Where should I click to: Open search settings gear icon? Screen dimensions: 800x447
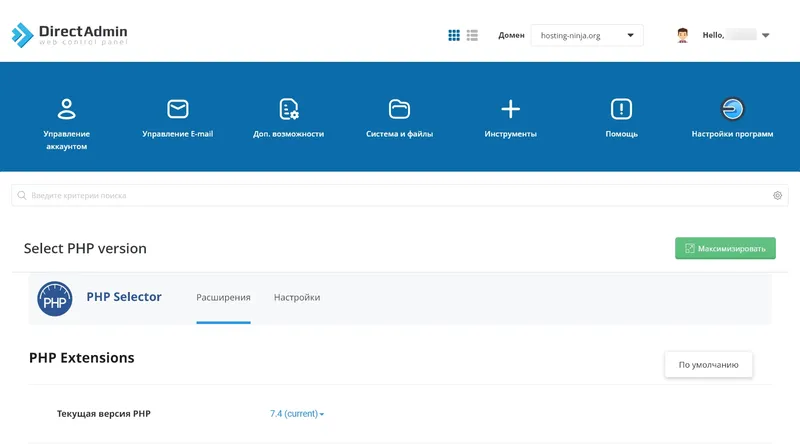[x=777, y=195]
